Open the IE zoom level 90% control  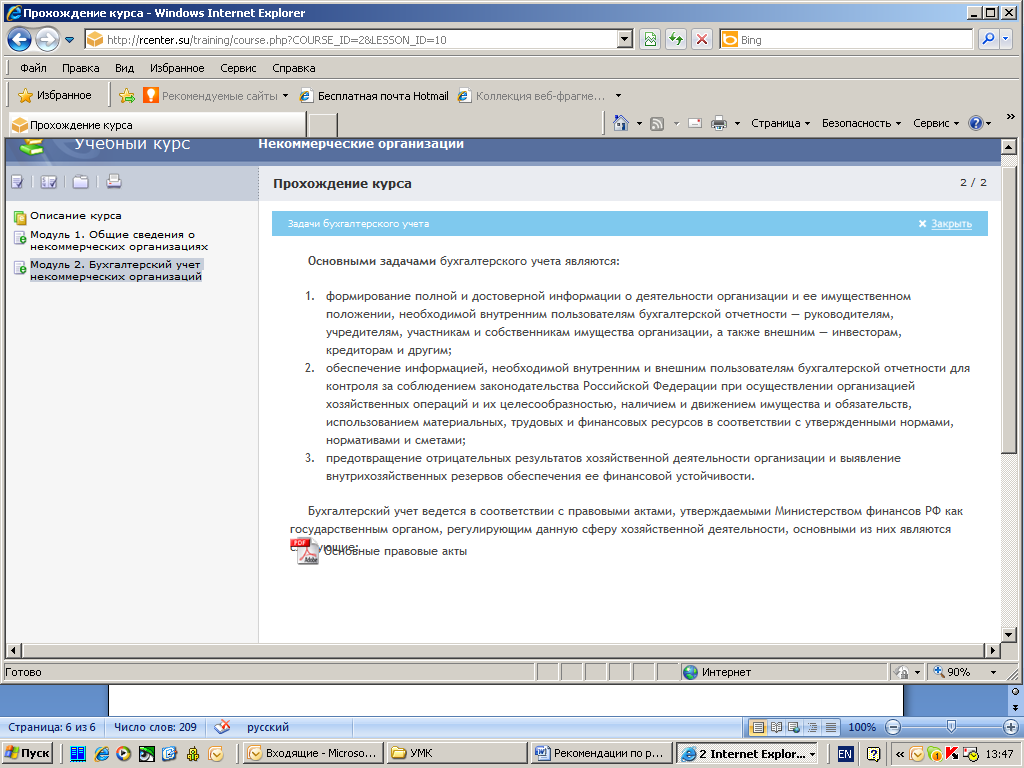tap(965, 671)
